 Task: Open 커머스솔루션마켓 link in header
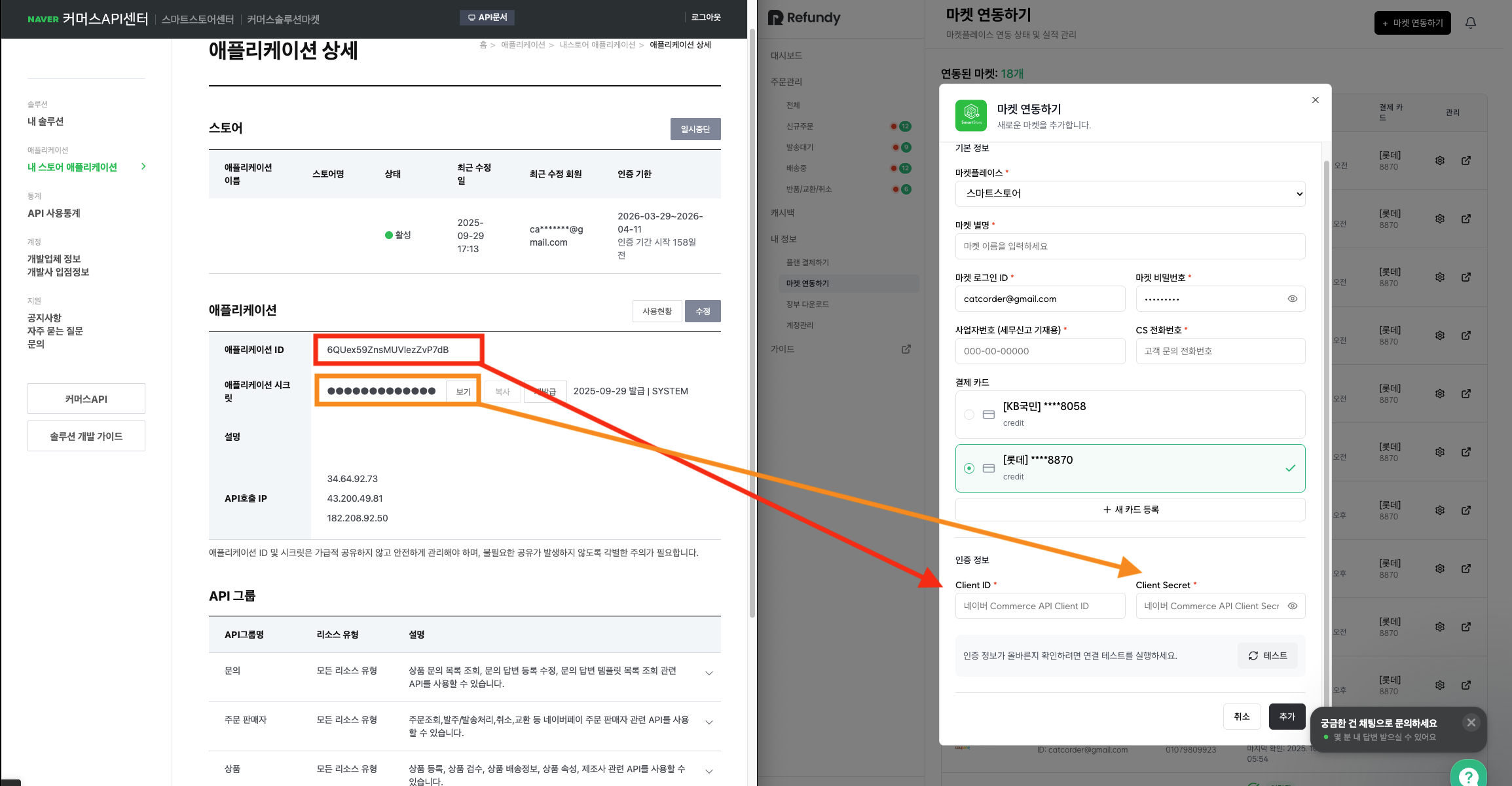click(x=284, y=20)
